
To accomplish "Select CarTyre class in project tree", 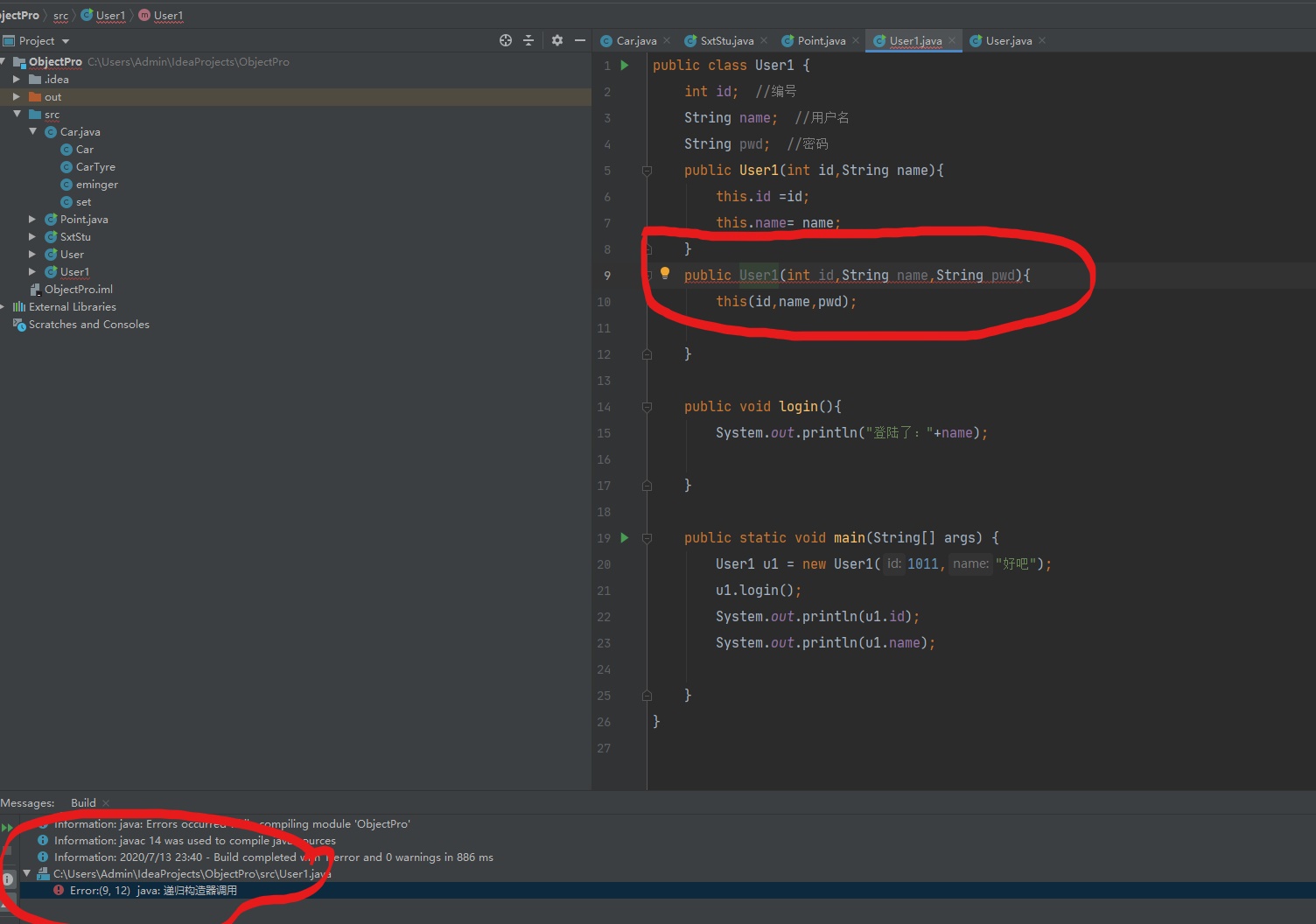I will 95,167.
